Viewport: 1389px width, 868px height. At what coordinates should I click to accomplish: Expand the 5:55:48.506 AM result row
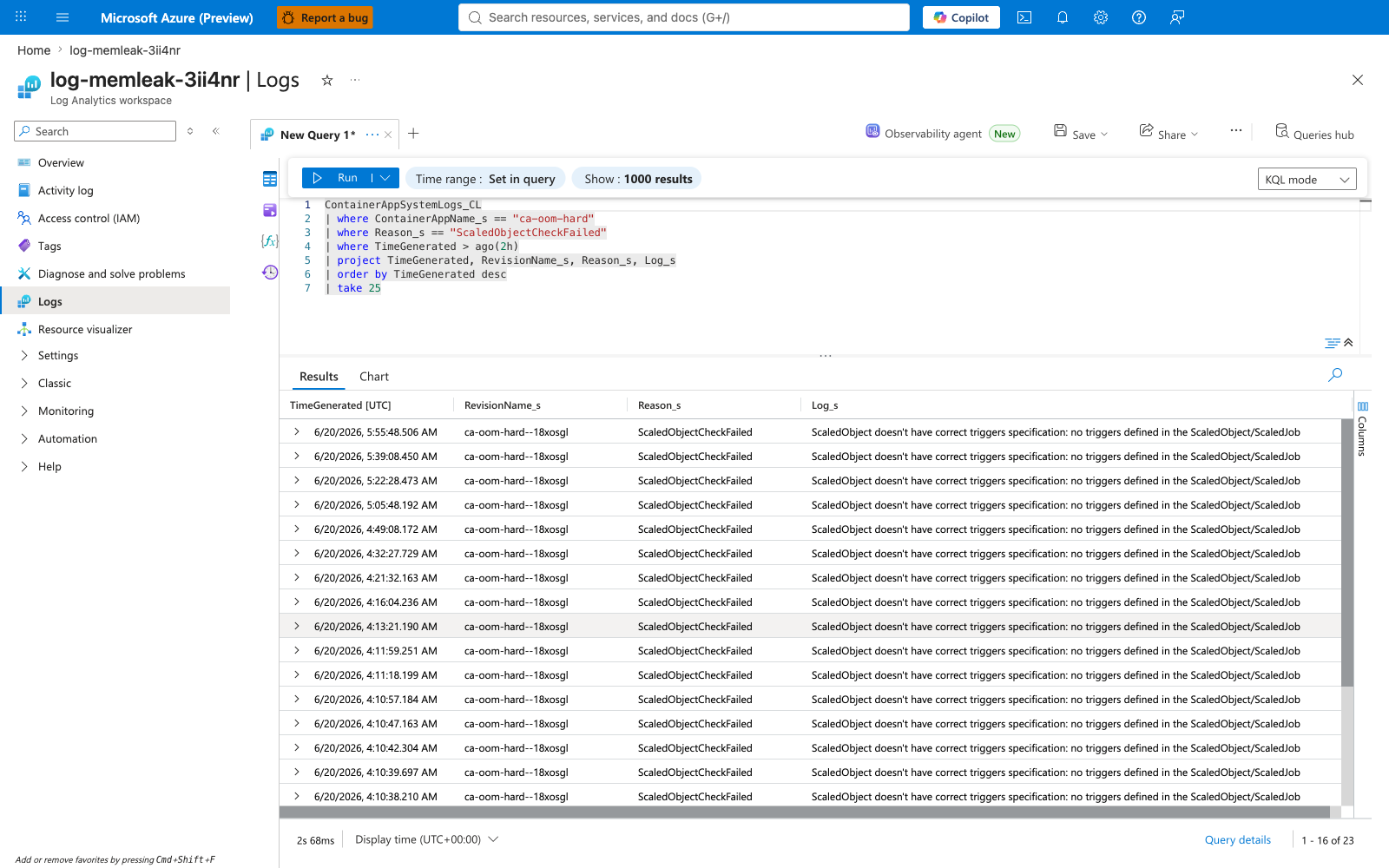[297, 432]
